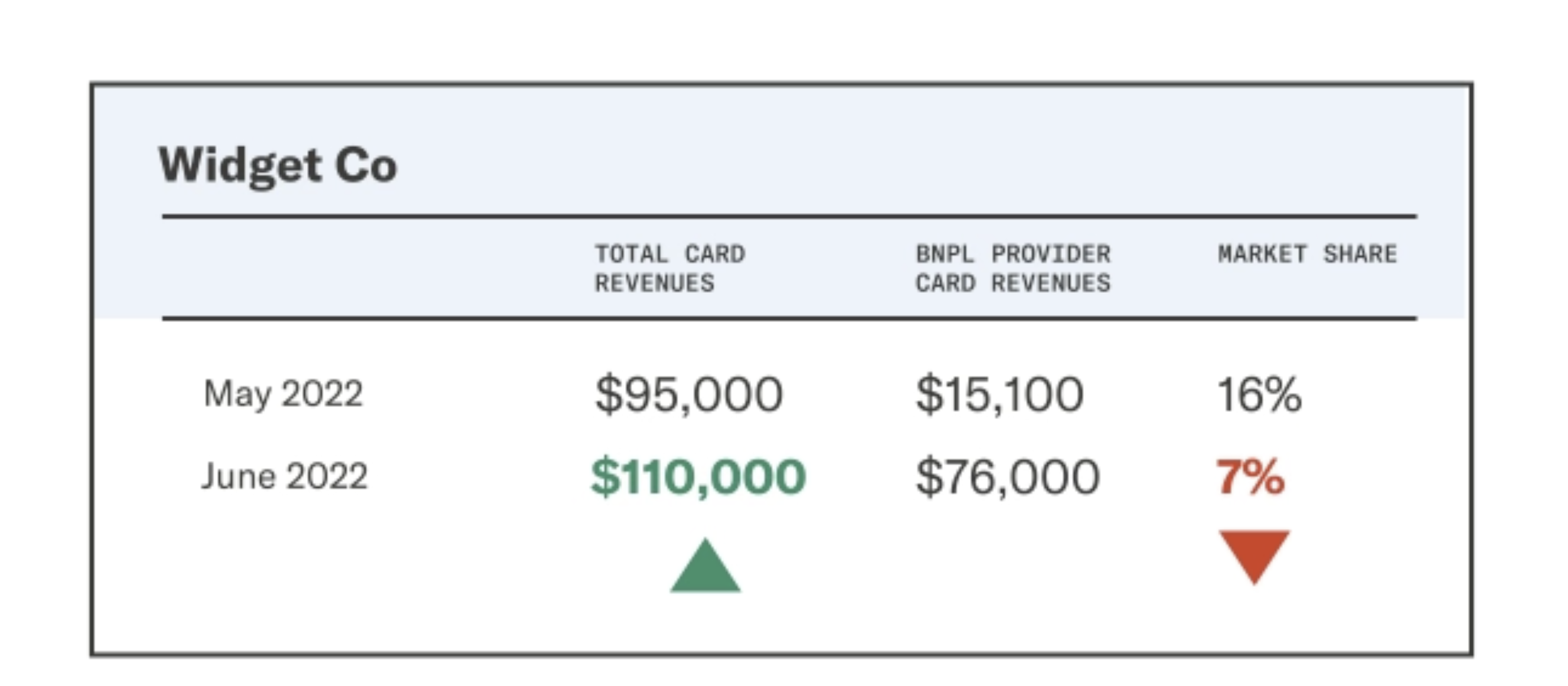This screenshot has height=686, width=1568.
Task: Click the divider line below Widget Co title
Action: pos(789,216)
